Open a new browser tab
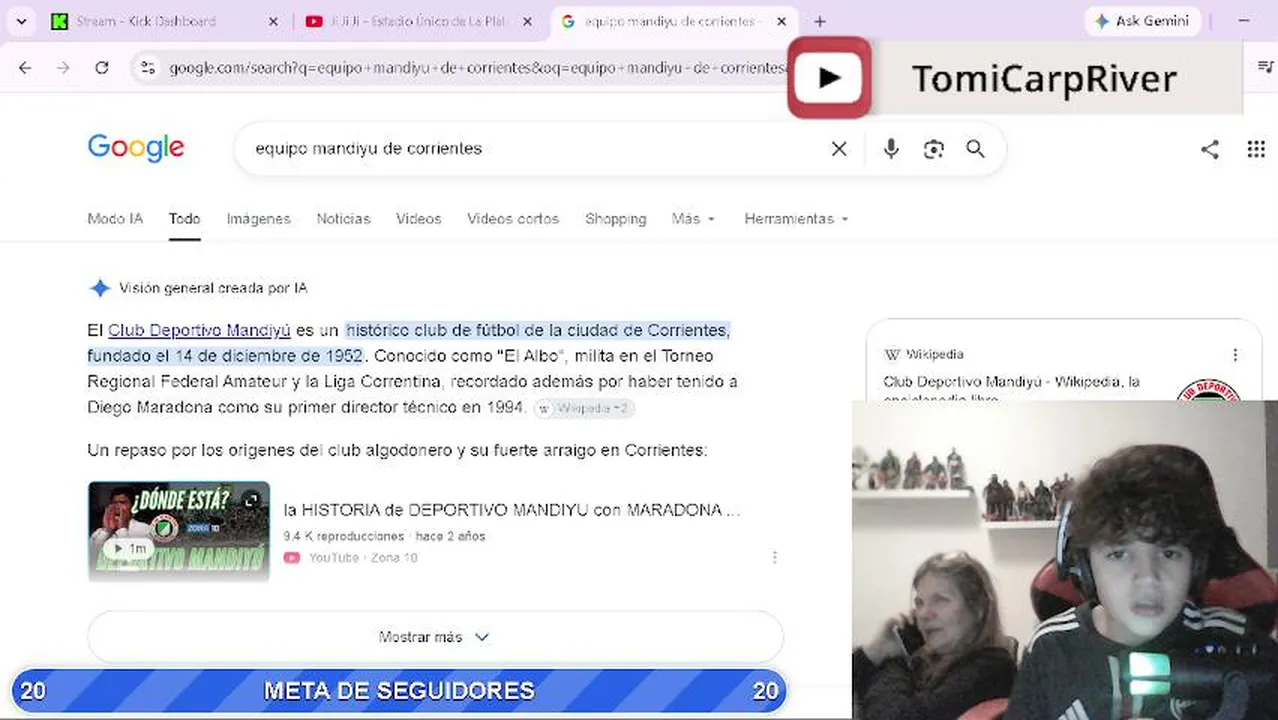 pyautogui.click(x=820, y=21)
